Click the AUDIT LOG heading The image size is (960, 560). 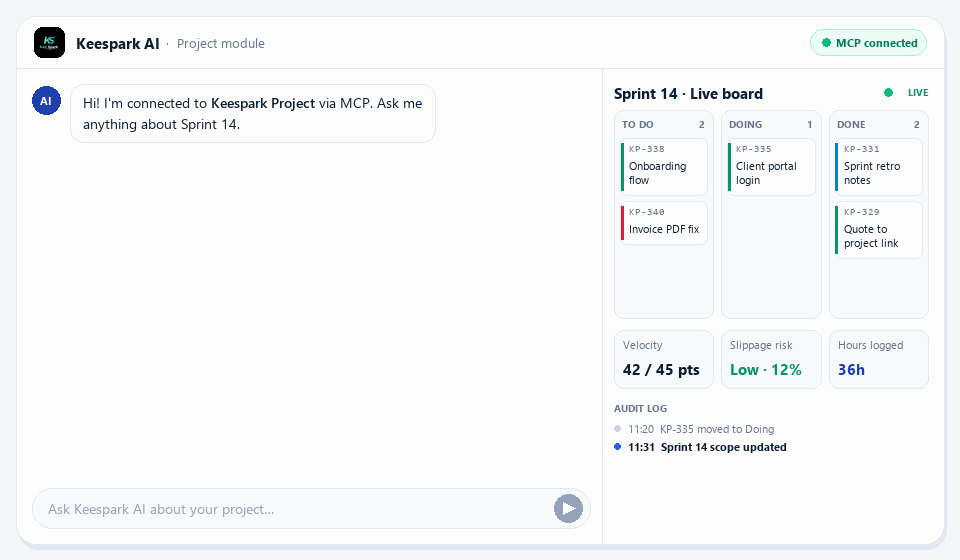pyautogui.click(x=640, y=408)
